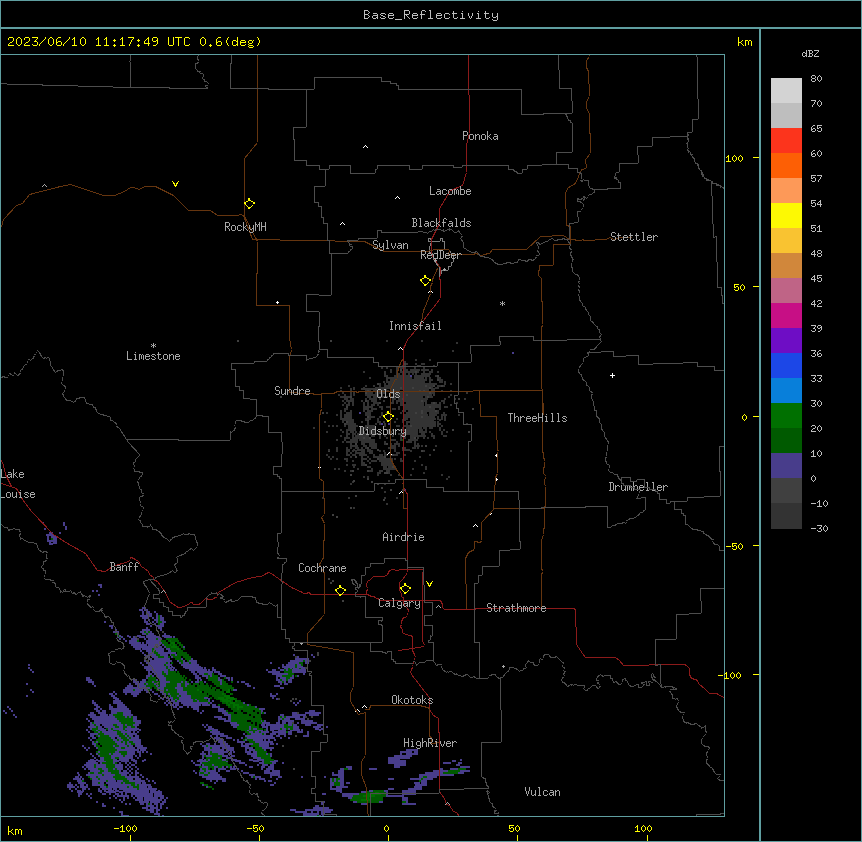Click the Limestone label
Viewport: 862px width, 842px height.
coord(153,356)
